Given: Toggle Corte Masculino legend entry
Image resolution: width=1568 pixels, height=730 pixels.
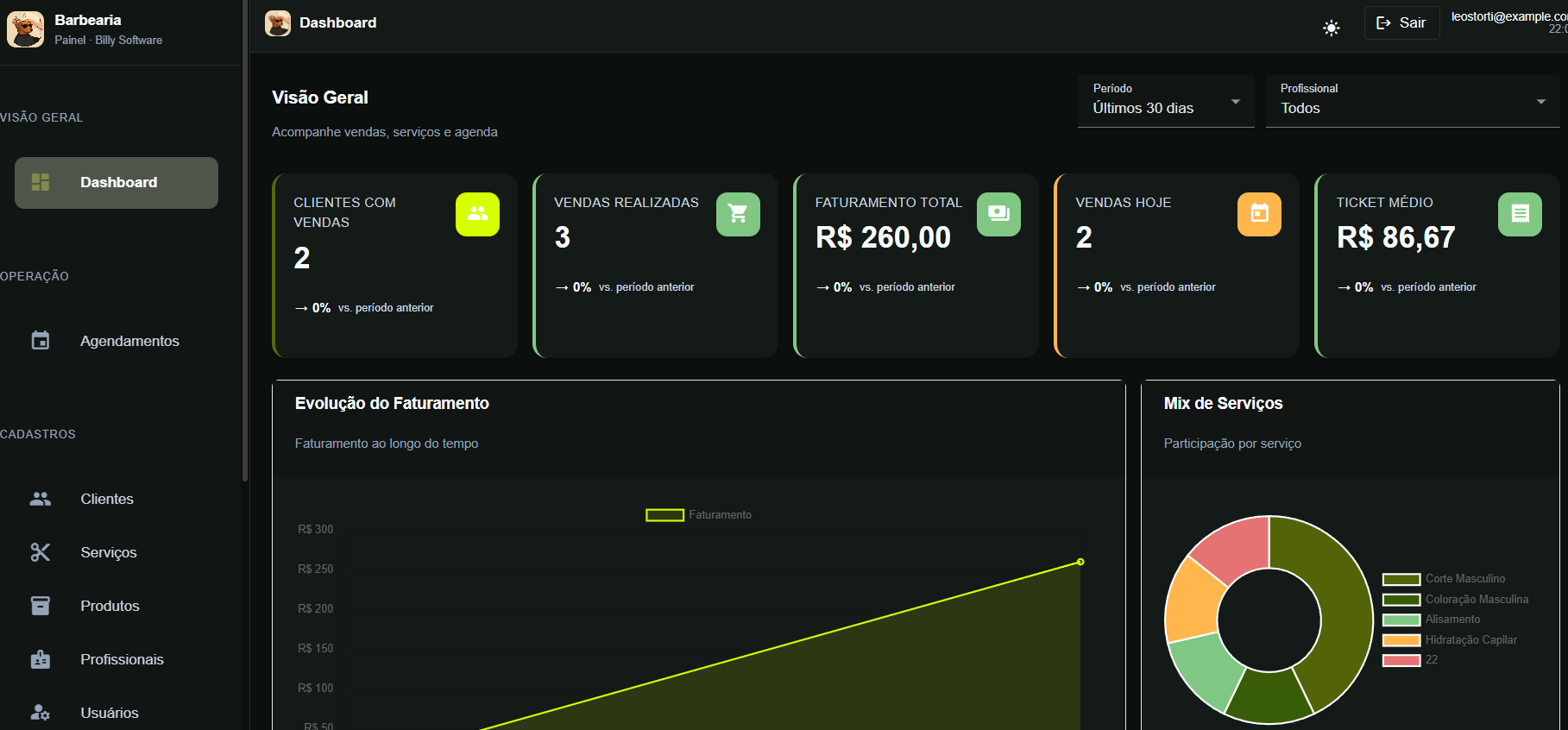Looking at the screenshot, I should (x=1444, y=579).
